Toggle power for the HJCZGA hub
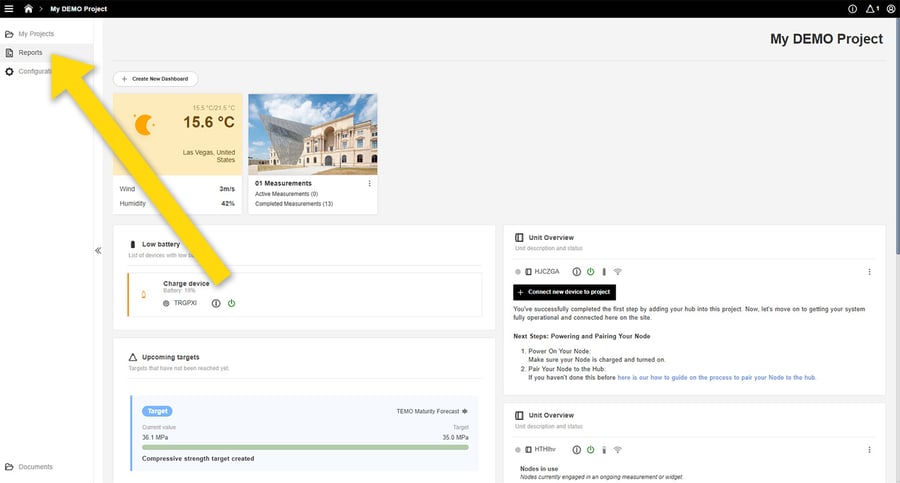This screenshot has height=483, width=900. [590, 272]
